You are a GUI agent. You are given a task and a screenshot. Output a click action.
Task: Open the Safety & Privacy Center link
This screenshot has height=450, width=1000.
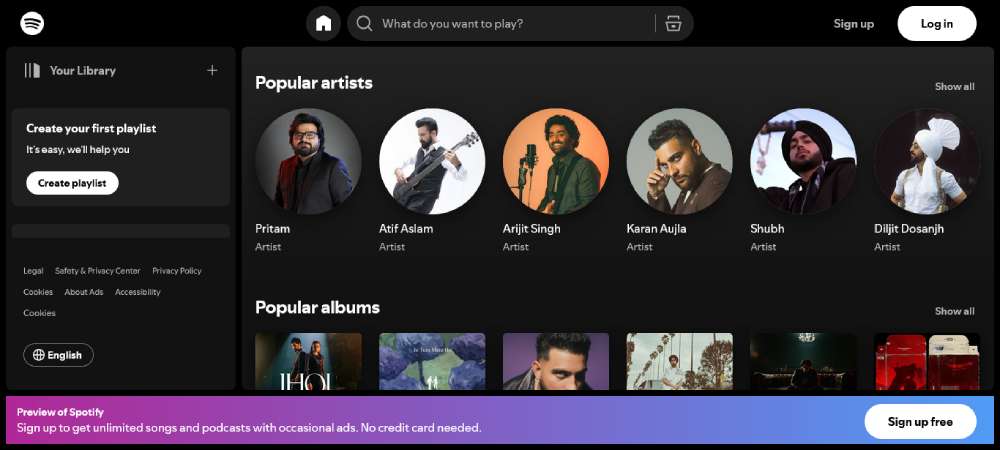pyautogui.click(x=97, y=271)
